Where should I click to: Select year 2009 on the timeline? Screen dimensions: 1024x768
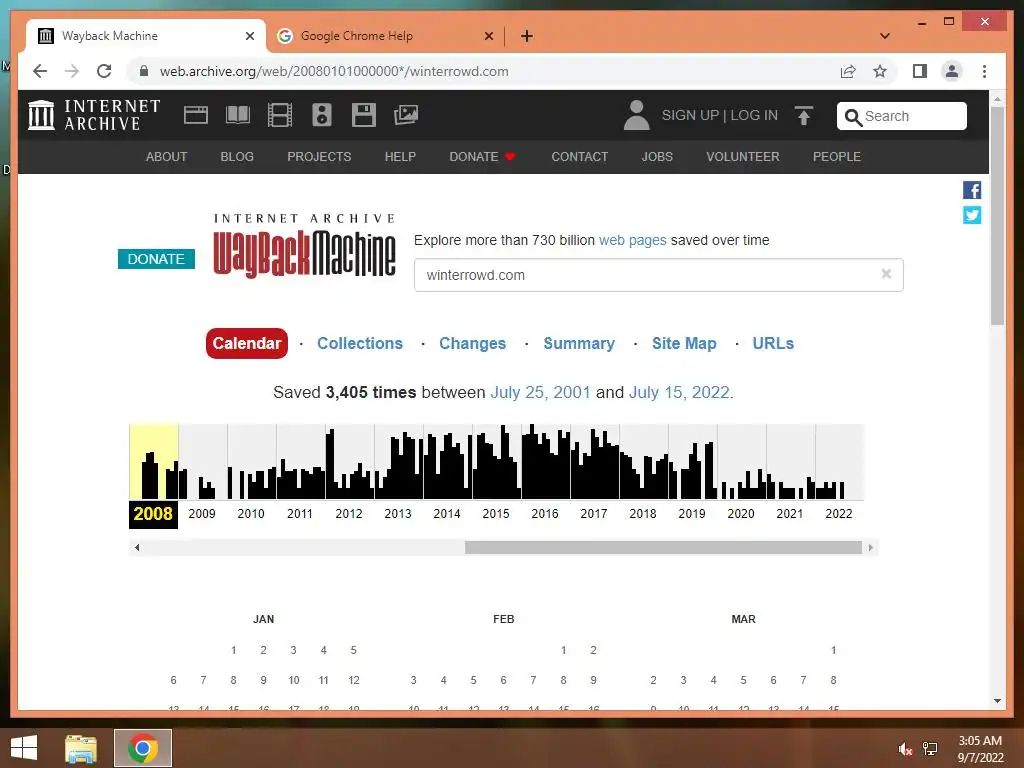[202, 514]
